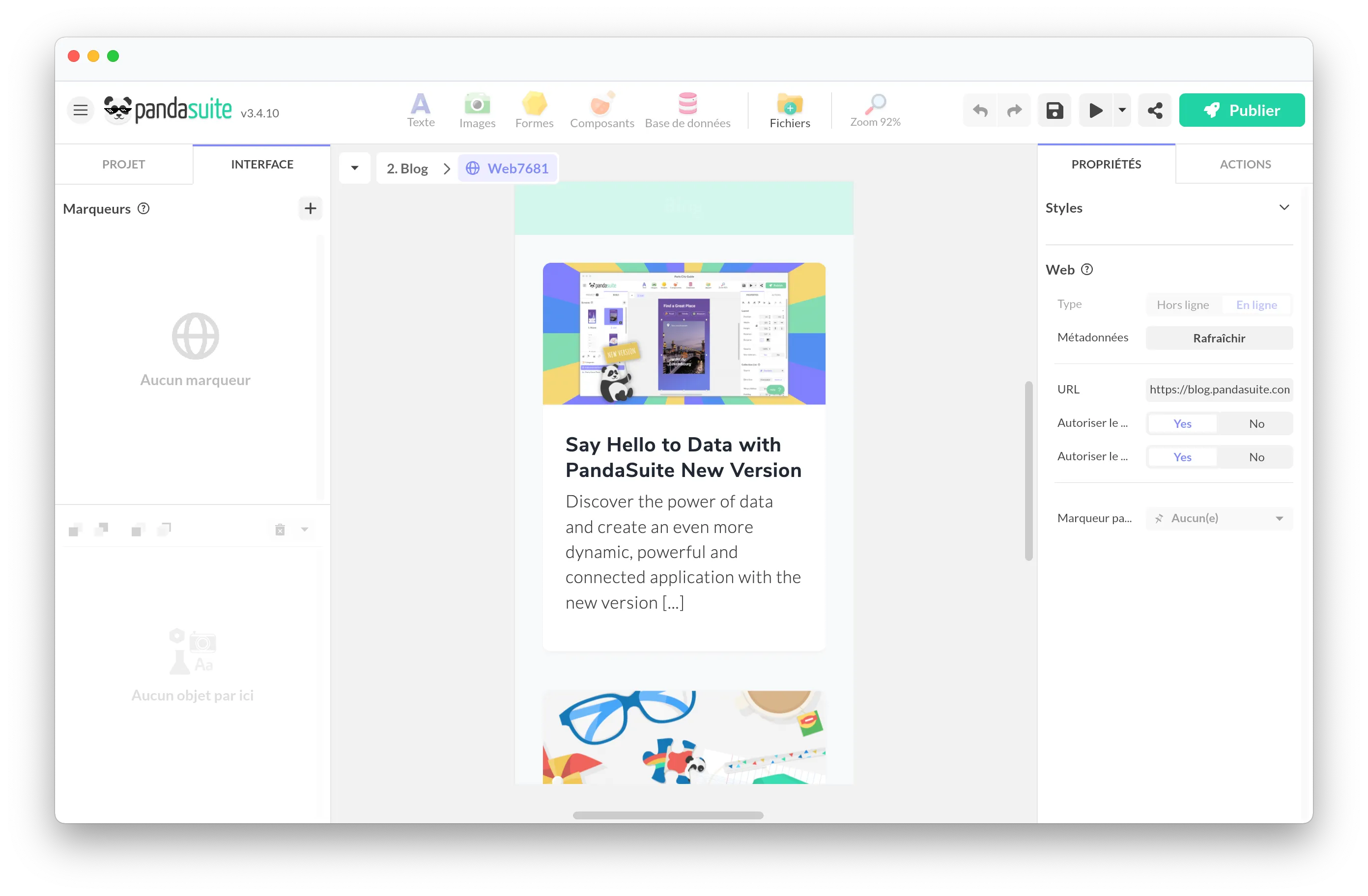This screenshot has height=896, width=1368.
Task: Click the Fichiers folder icon
Action: coord(789,105)
